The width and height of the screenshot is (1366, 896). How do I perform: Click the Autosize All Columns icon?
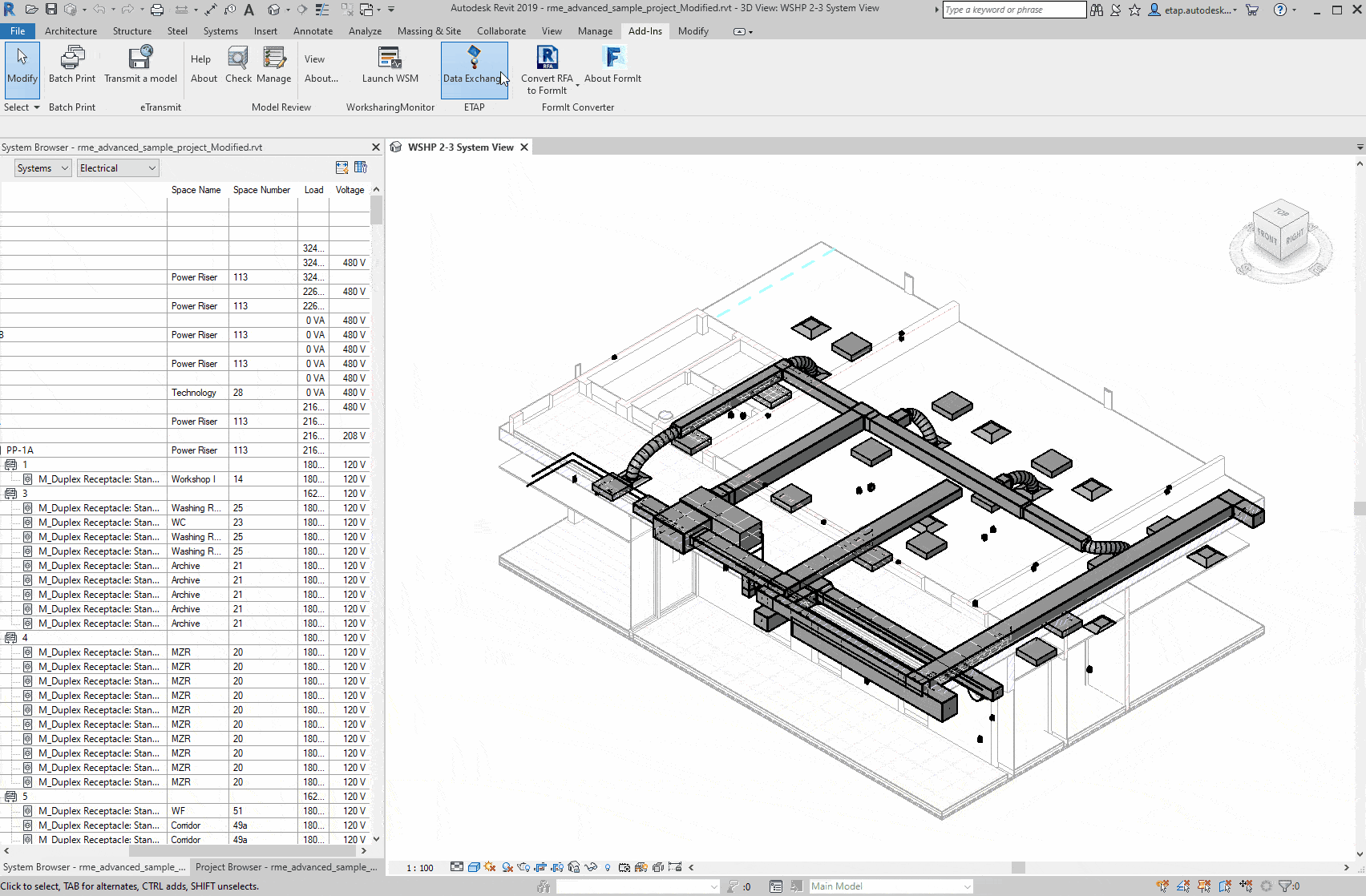[342, 167]
